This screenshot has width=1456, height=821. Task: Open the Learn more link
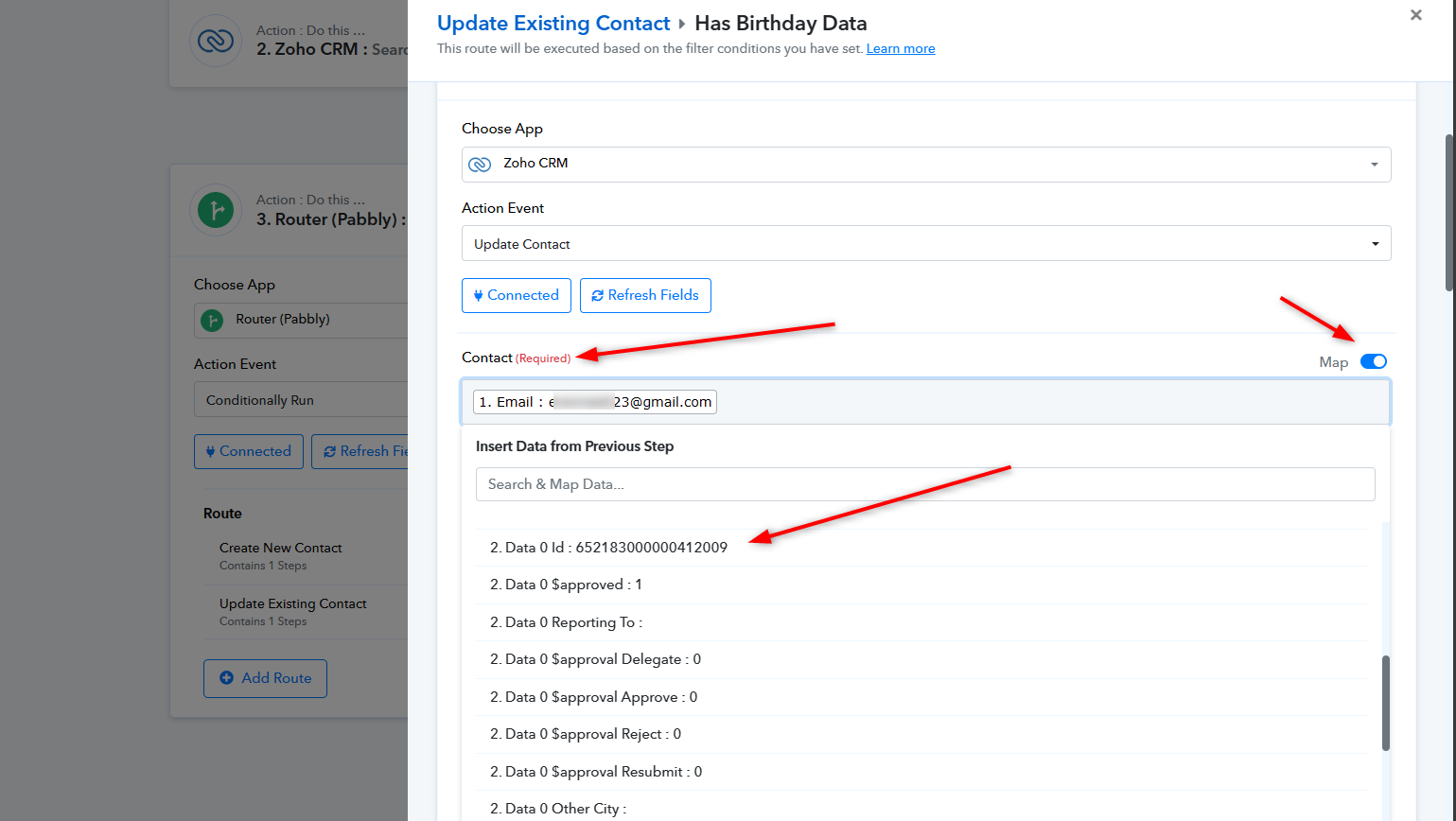coord(901,48)
